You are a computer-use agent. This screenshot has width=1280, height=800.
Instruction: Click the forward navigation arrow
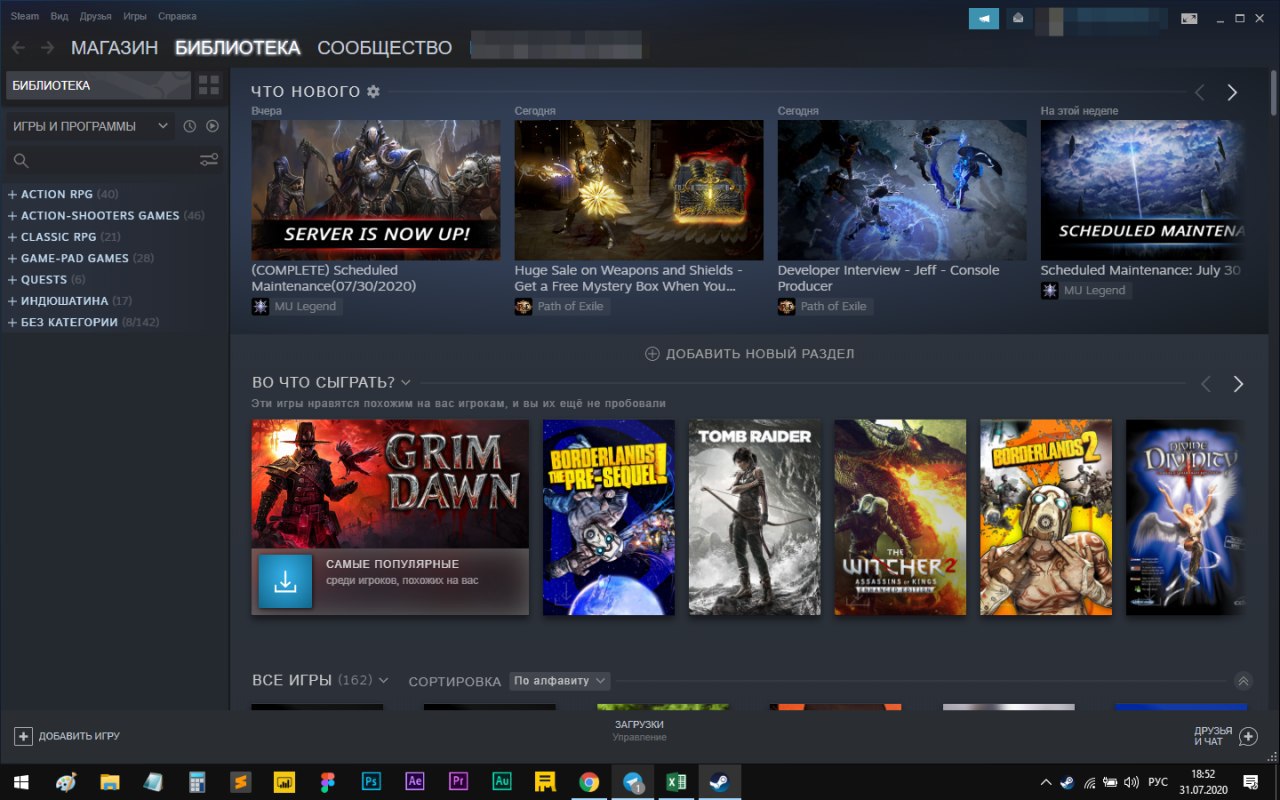pos(47,47)
